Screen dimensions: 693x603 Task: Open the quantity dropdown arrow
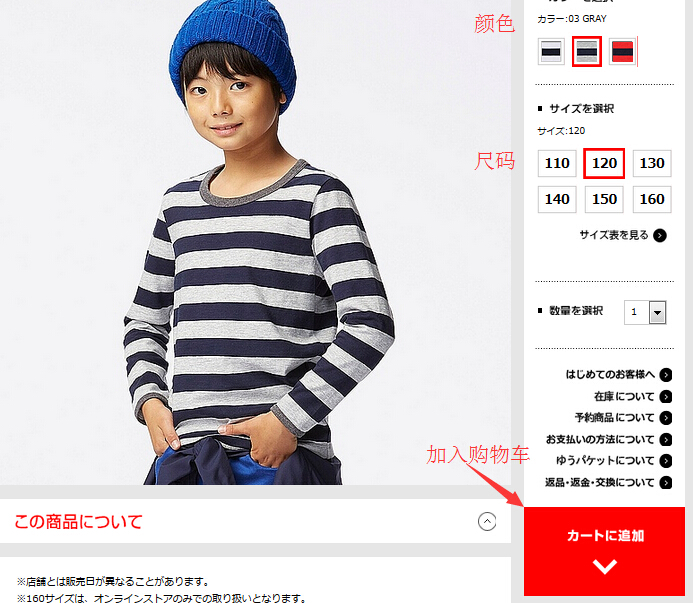pyautogui.click(x=658, y=313)
